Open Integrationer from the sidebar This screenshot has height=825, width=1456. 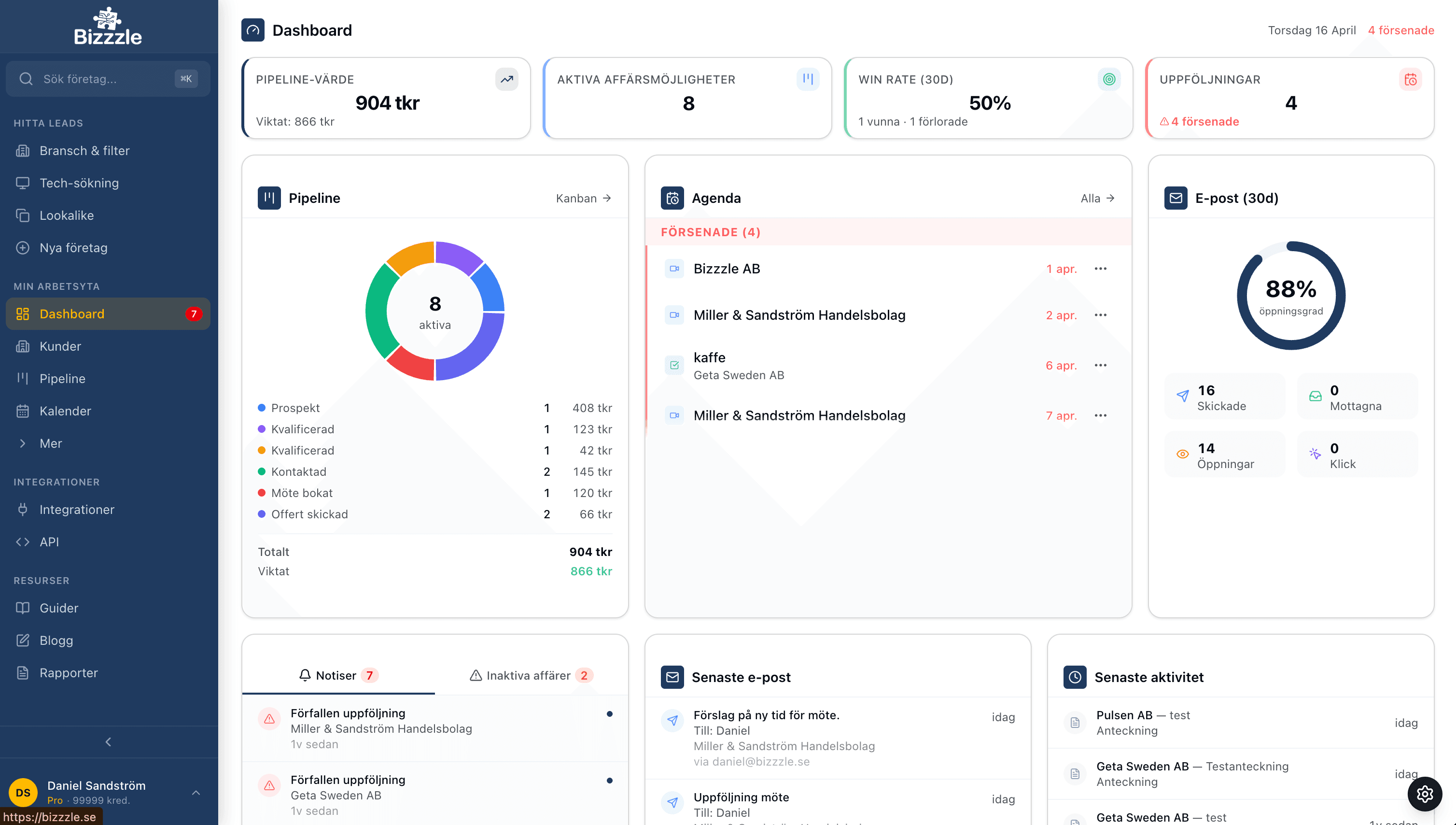(76, 510)
